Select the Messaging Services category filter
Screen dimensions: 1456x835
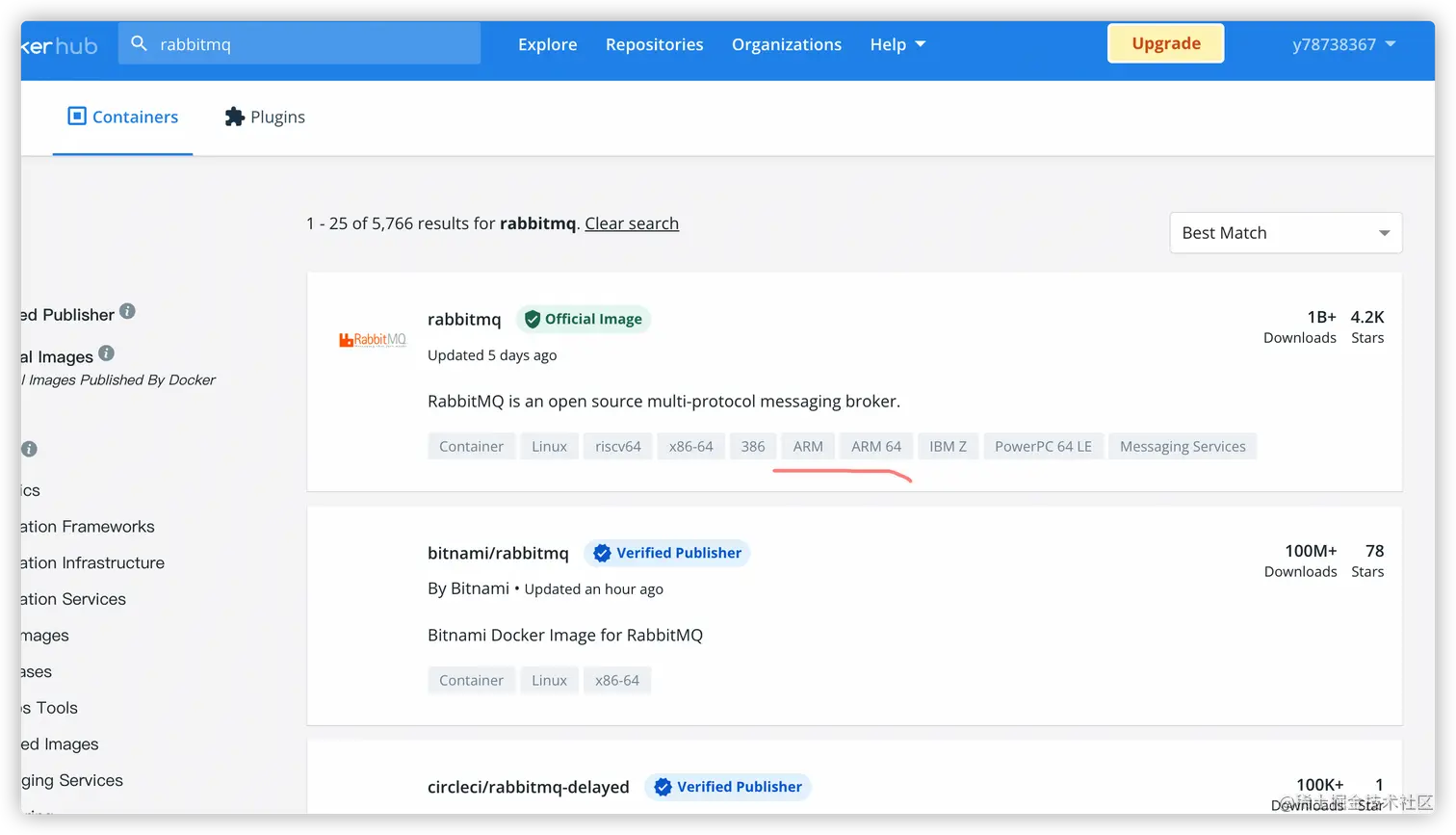point(72,780)
